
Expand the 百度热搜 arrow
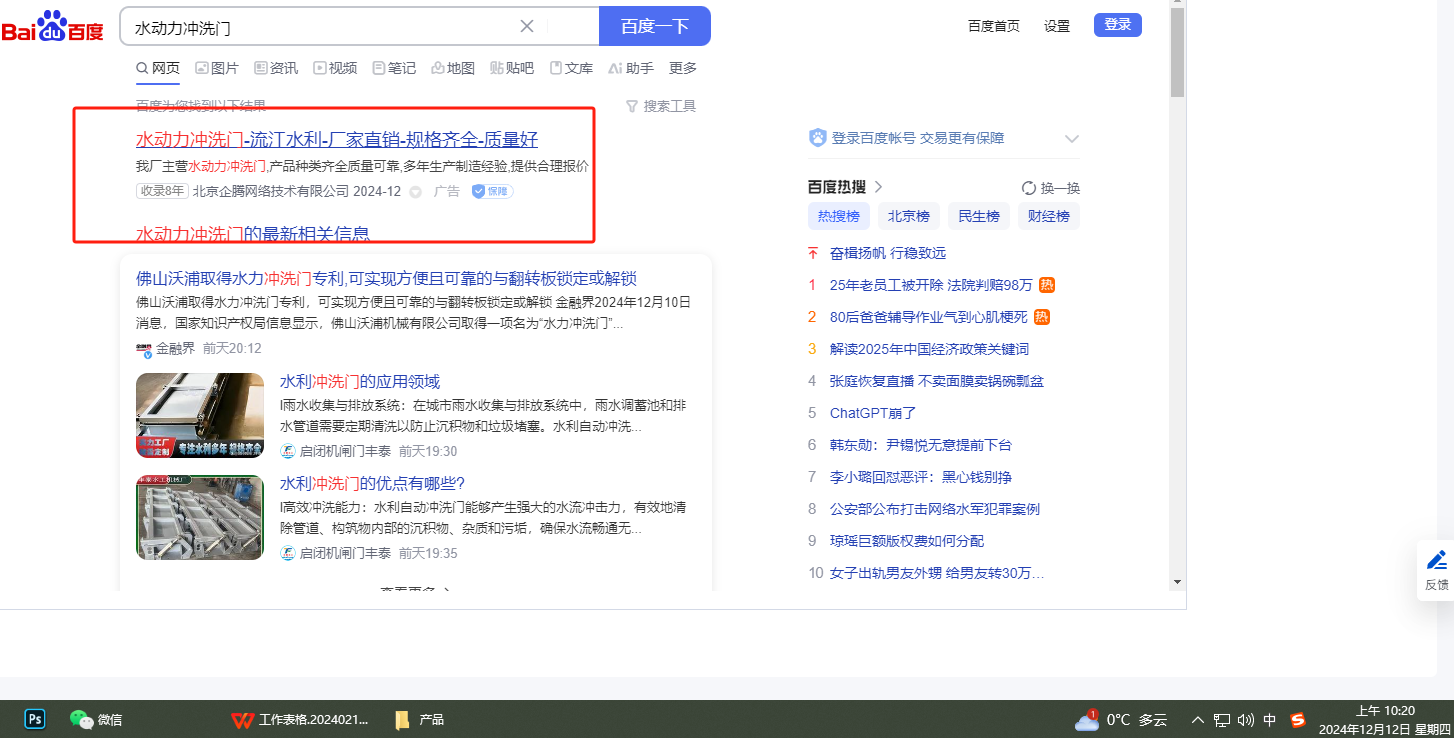coord(879,187)
